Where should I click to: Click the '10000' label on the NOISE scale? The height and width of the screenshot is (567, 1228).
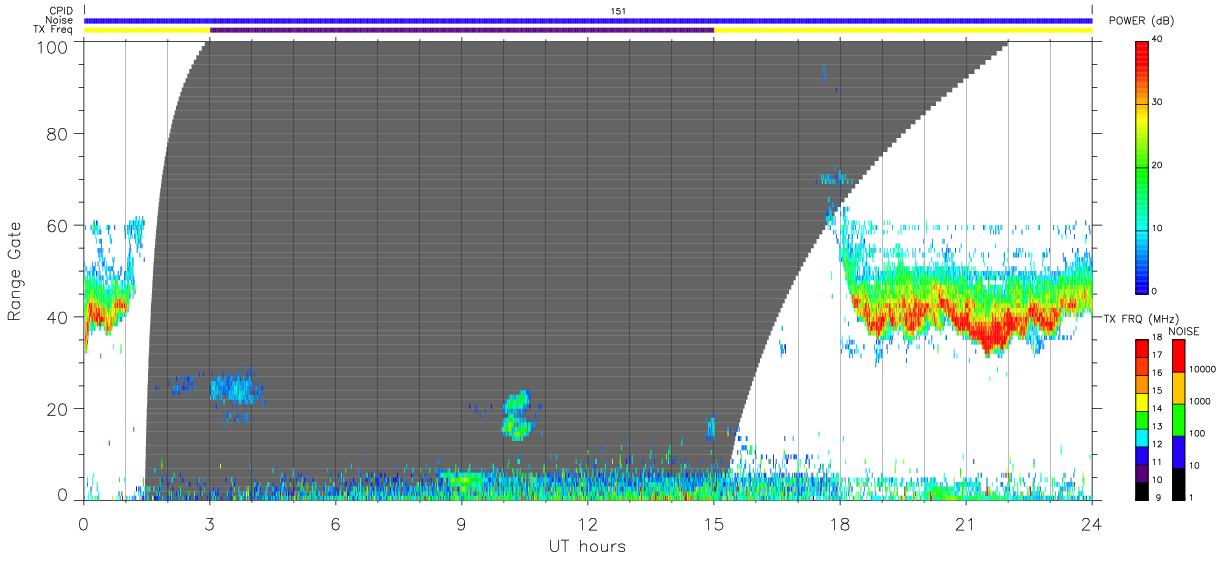(1205, 371)
